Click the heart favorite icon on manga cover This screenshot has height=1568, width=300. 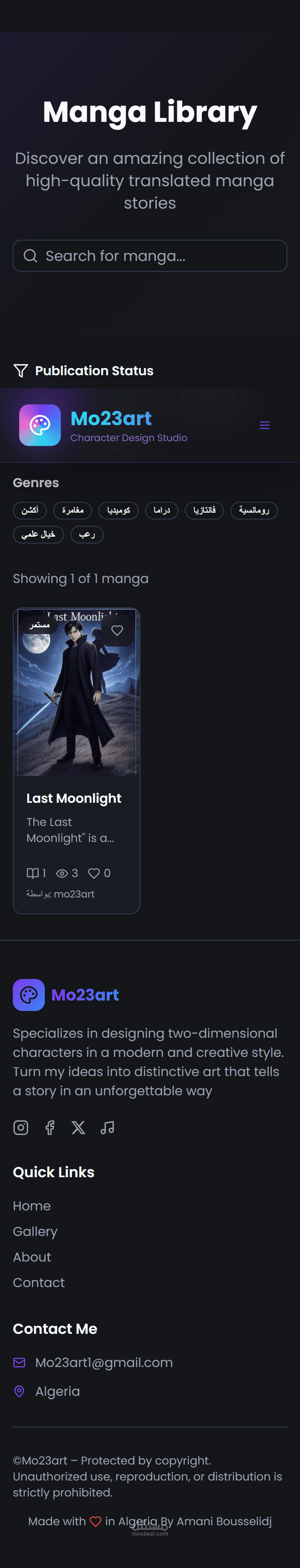117,631
